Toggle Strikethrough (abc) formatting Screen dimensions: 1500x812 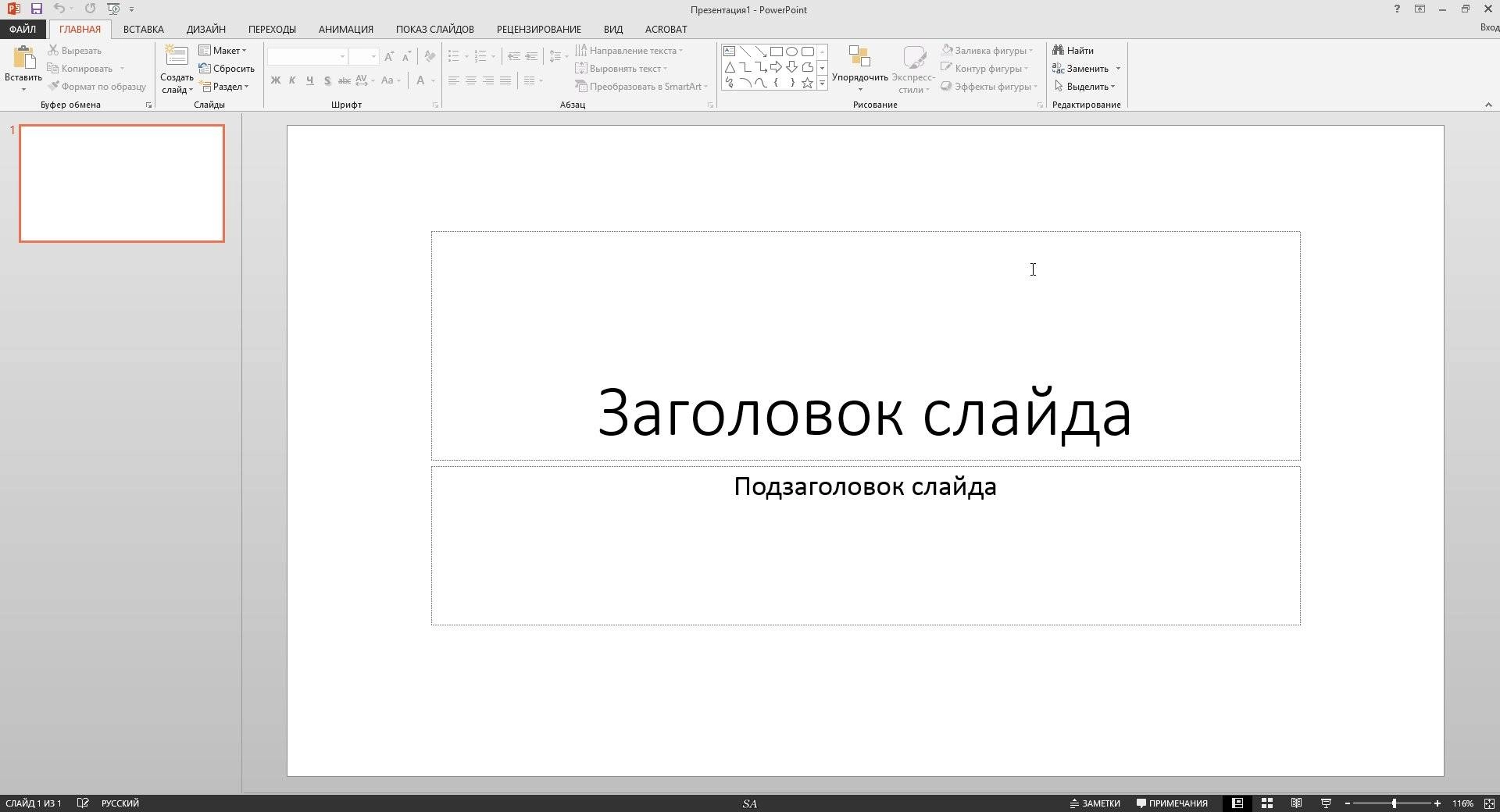[x=344, y=80]
